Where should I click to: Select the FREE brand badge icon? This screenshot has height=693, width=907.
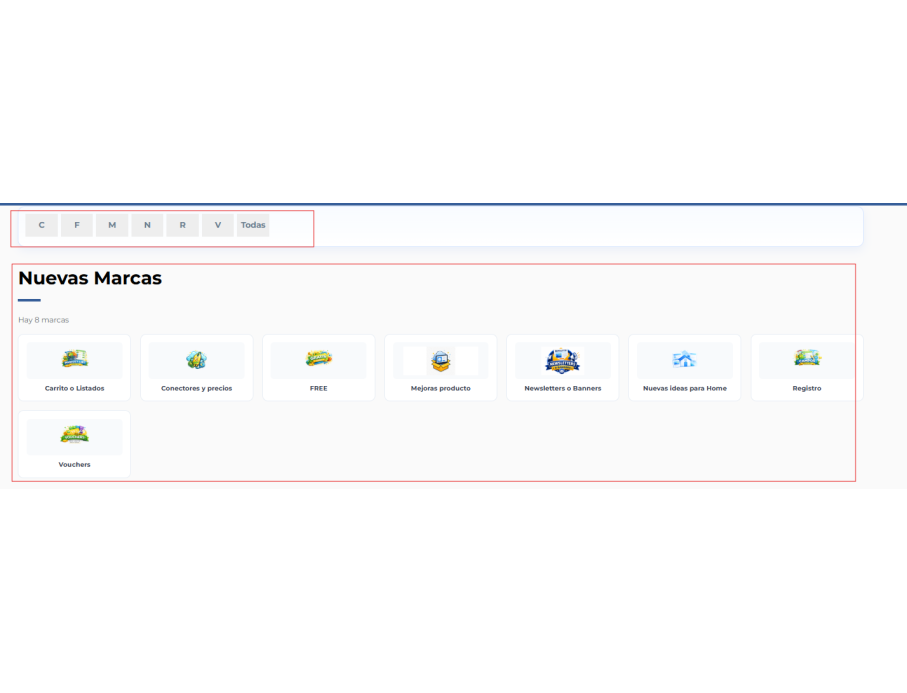click(x=319, y=359)
